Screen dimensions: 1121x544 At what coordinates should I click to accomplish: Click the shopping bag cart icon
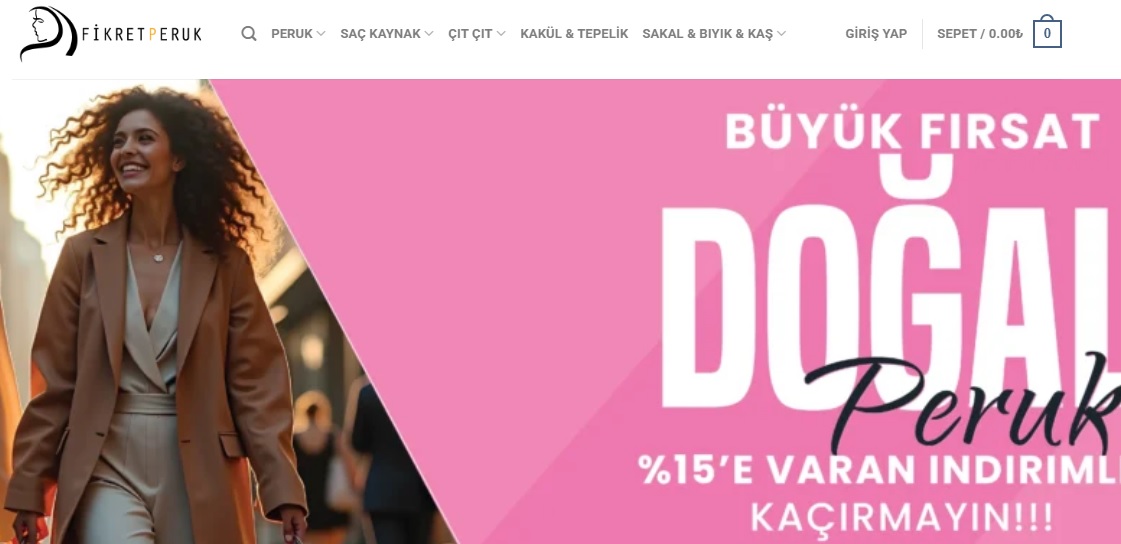pyautogui.click(x=1047, y=31)
